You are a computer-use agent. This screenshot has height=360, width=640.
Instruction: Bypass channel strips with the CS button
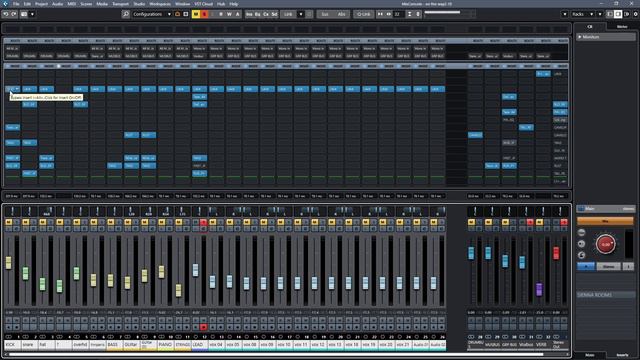click(266, 14)
